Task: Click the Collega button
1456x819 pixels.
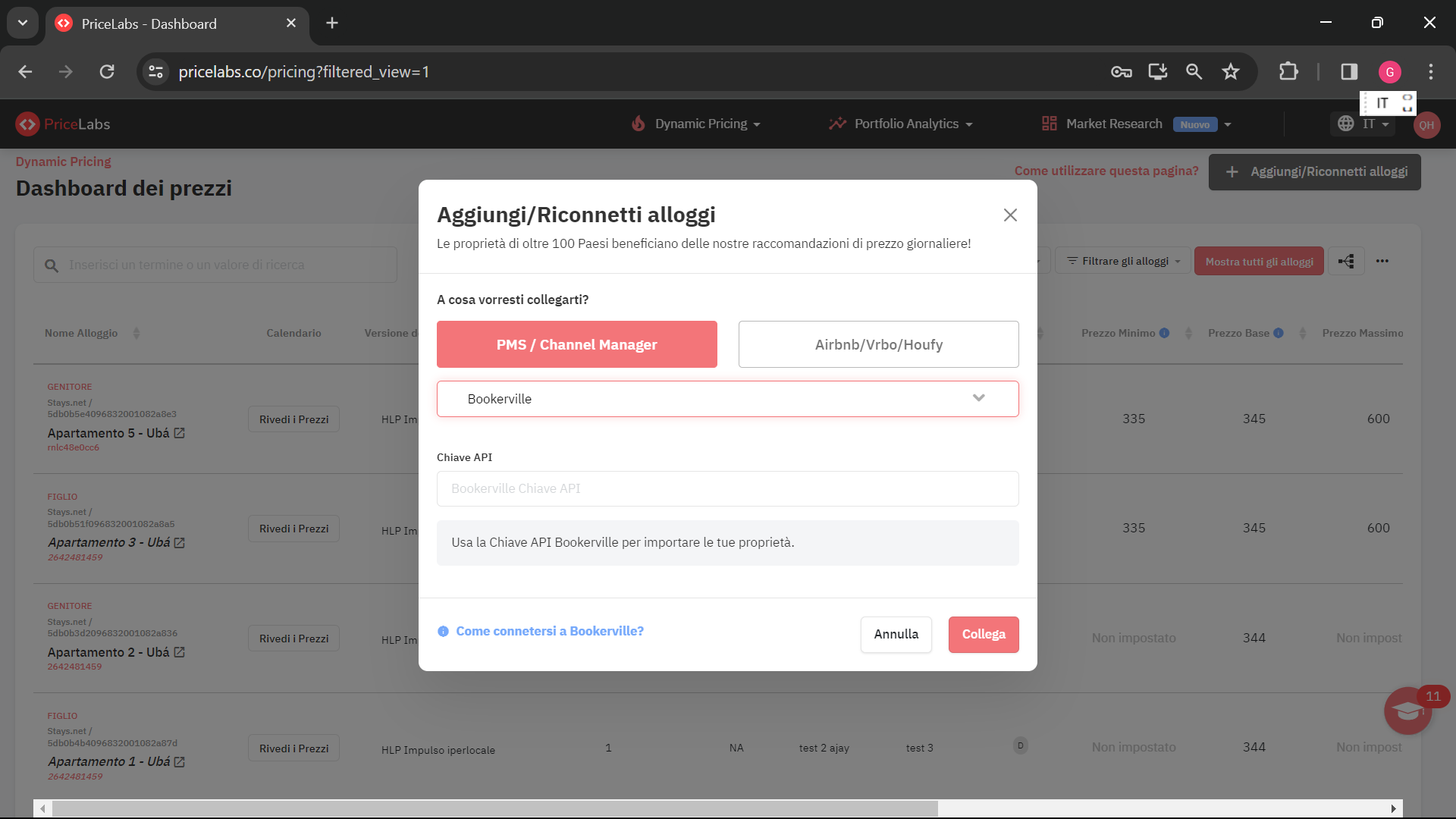Action: (984, 634)
